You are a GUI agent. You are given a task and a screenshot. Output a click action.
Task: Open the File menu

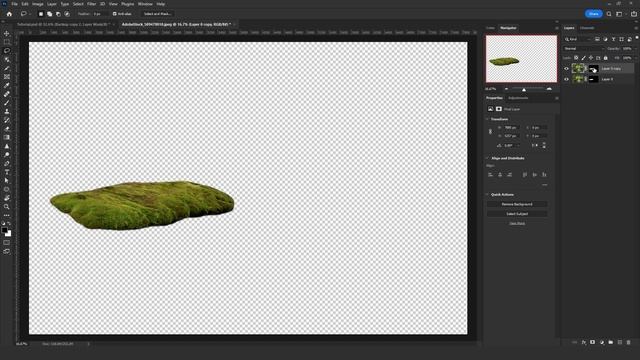14,4
